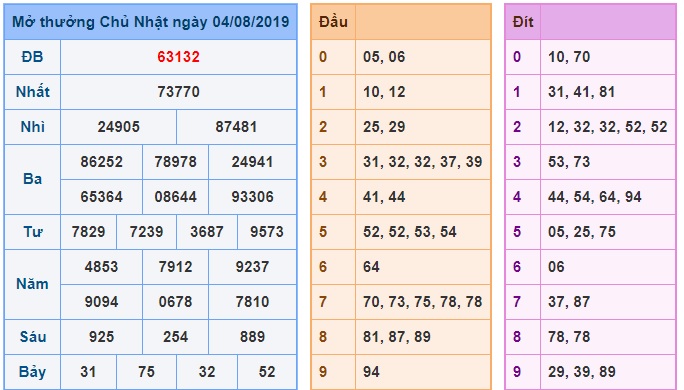Select Đầu table values '41, 44'
This screenshot has width=684, height=390.
(384, 197)
